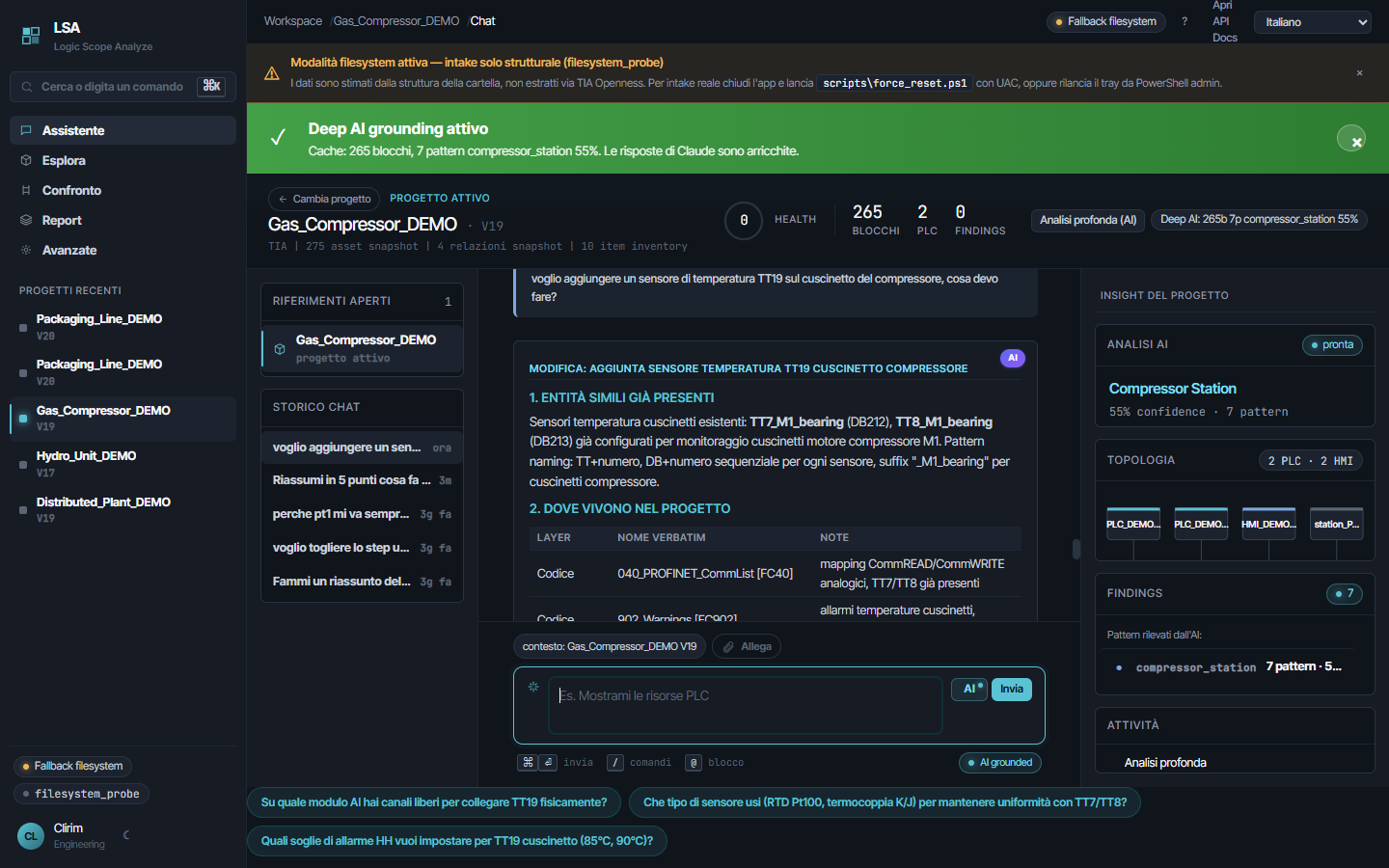Toggle the sidebar dark mode moon icon
The height and width of the screenshot is (868, 1389).
(126, 835)
